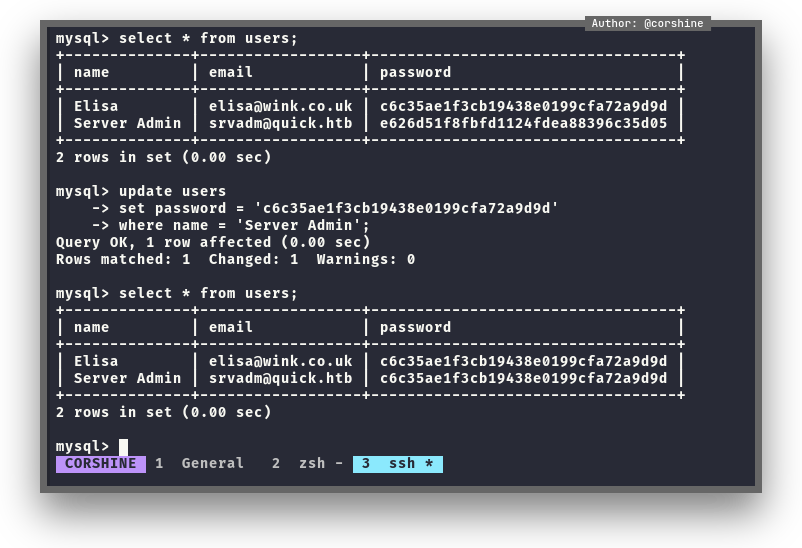Click the 'name' header in the first table
Image resolution: width=802 pixels, height=548 pixels.
pos(92,72)
